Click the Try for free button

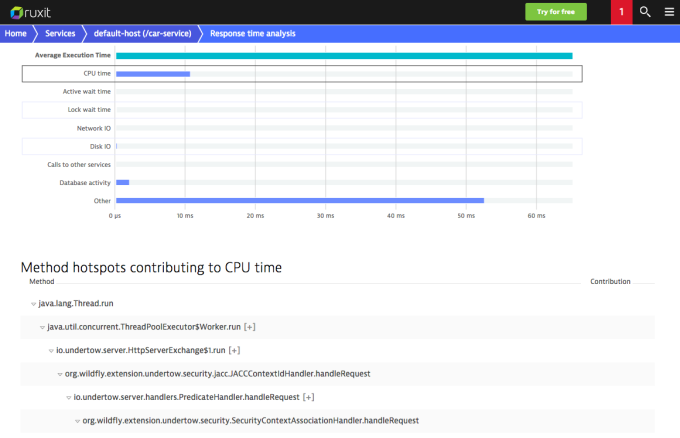point(556,12)
